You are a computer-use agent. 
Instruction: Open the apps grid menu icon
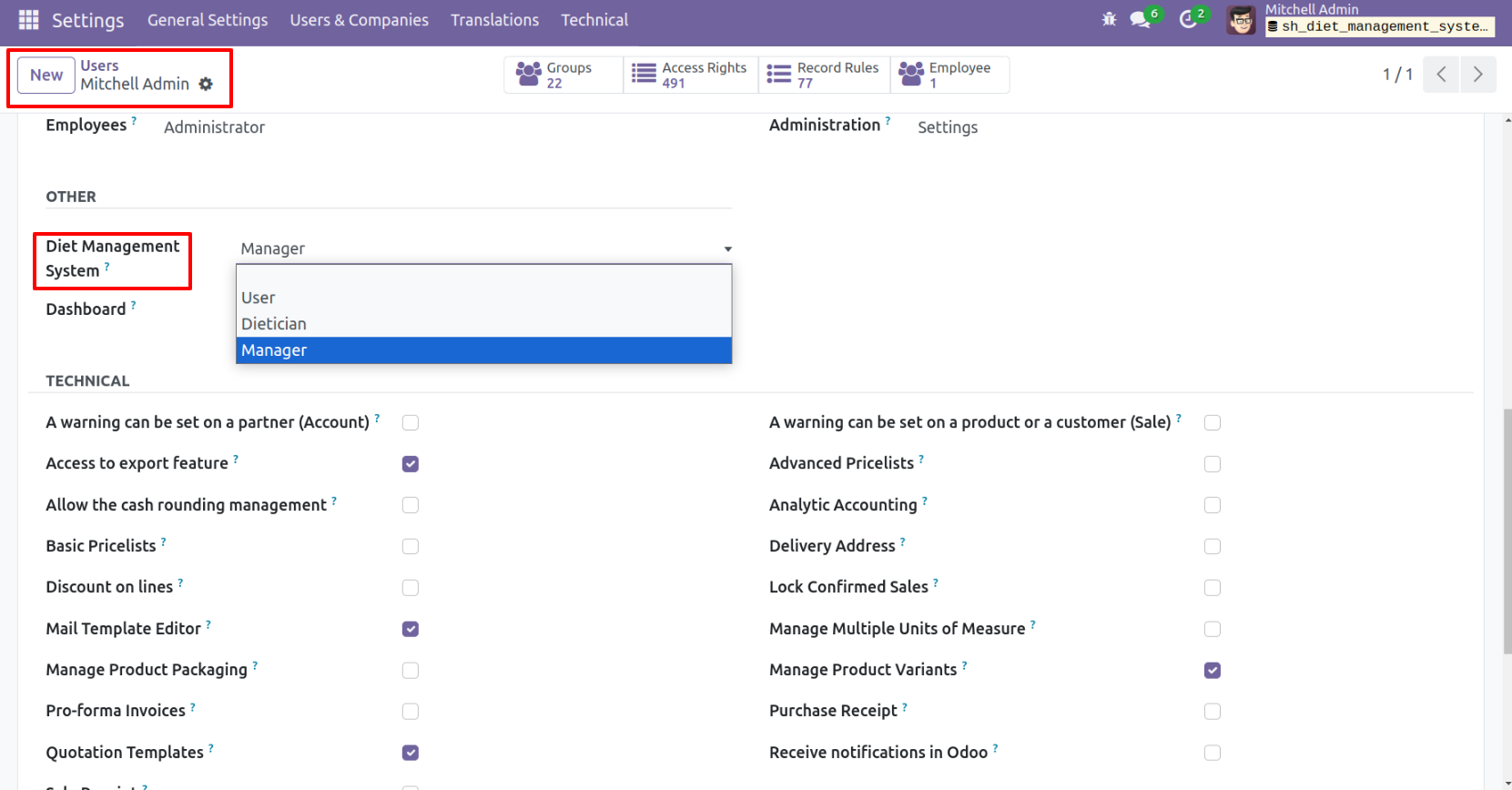coord(28,19)
